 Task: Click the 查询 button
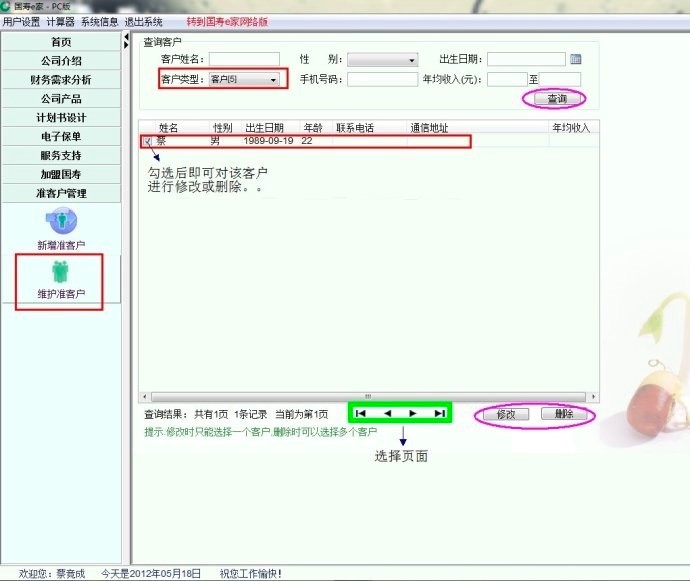pos(557,99)
